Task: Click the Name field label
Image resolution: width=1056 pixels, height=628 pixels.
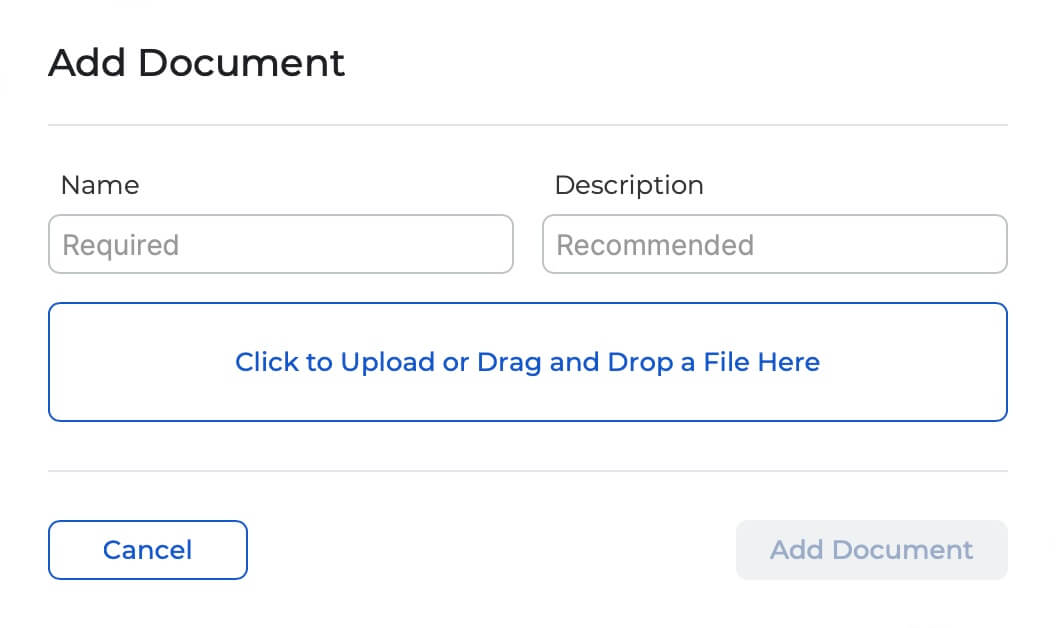Action: 100,185
